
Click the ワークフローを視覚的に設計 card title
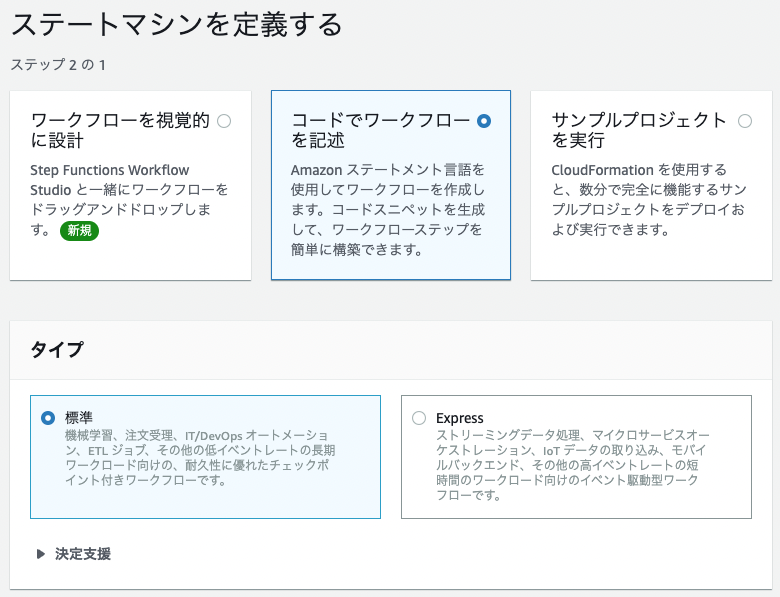(120, 130)
